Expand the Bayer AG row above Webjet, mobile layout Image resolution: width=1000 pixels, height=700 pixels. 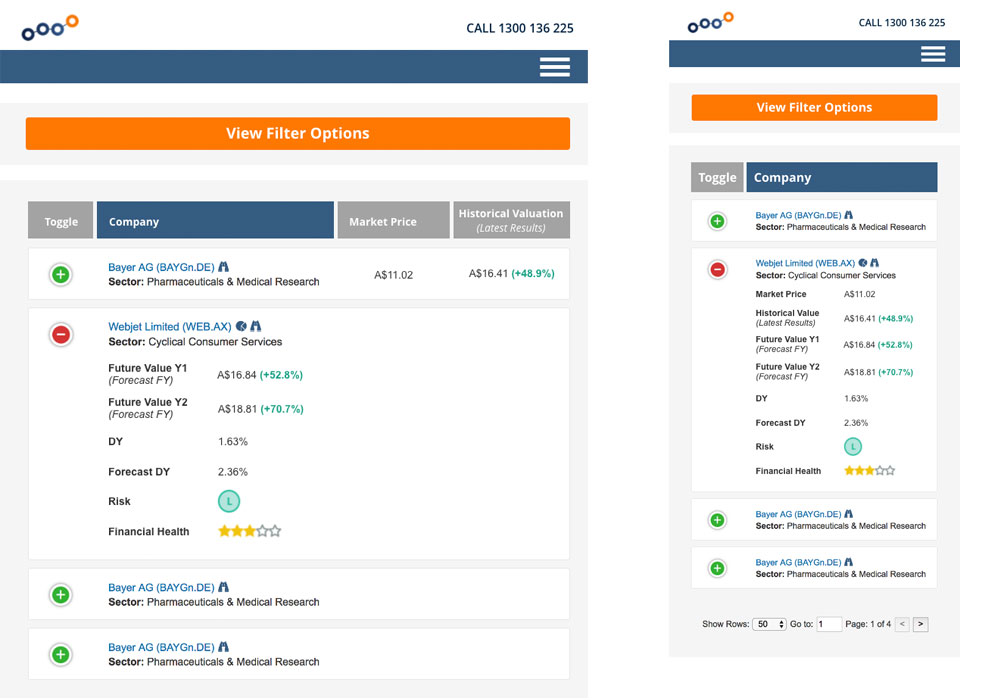717,221
